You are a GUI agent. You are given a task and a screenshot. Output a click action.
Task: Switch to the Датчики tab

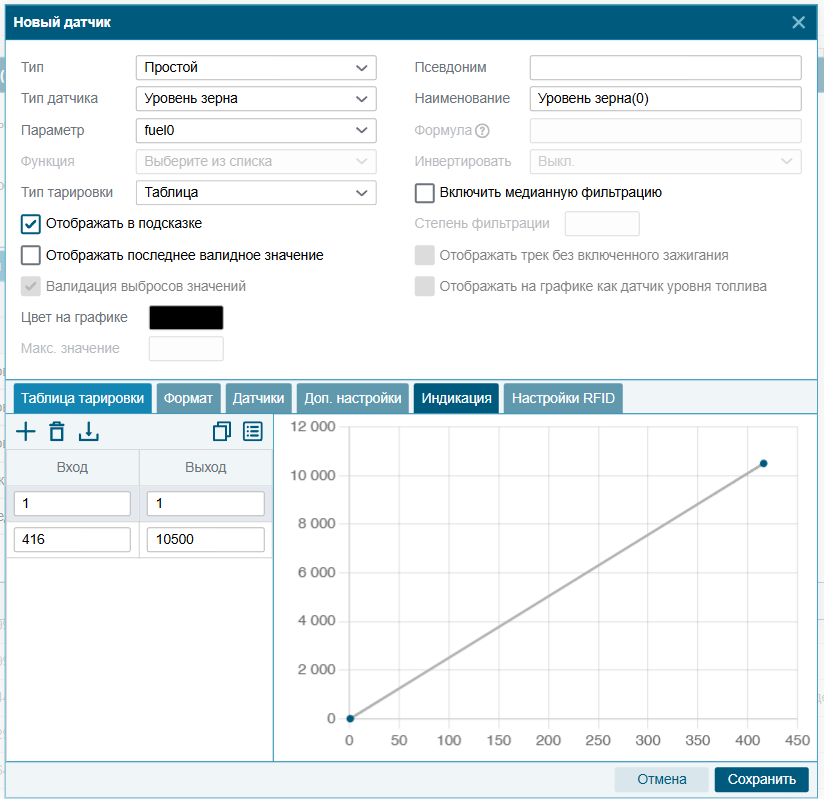259,398
